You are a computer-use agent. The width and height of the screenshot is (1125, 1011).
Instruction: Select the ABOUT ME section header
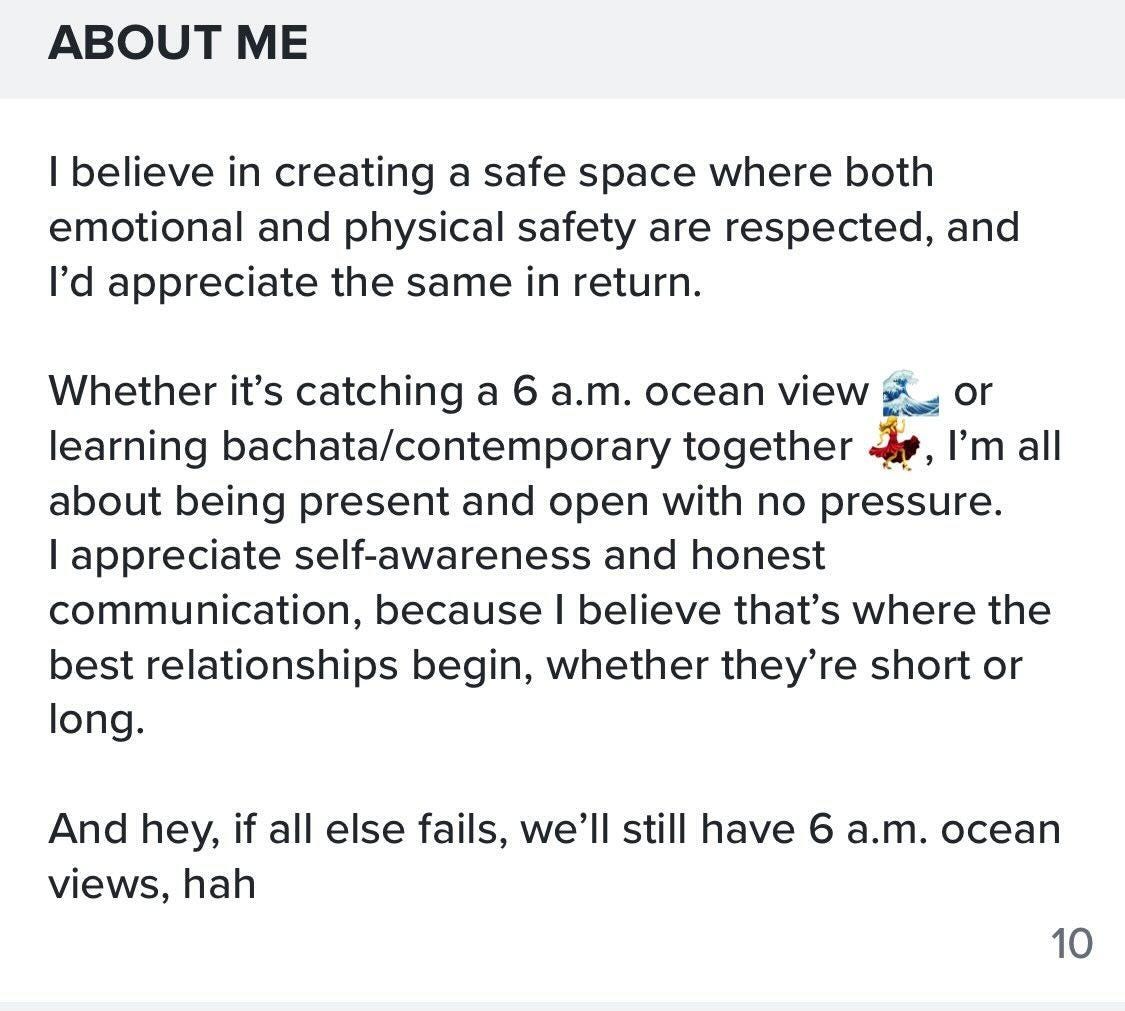[178, 43]
